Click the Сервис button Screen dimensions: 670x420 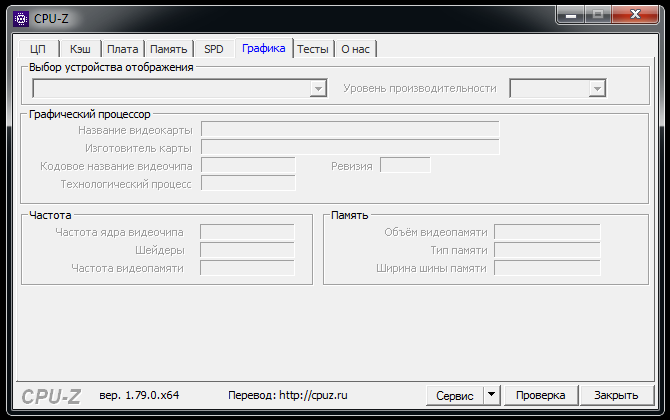[455, 396]
